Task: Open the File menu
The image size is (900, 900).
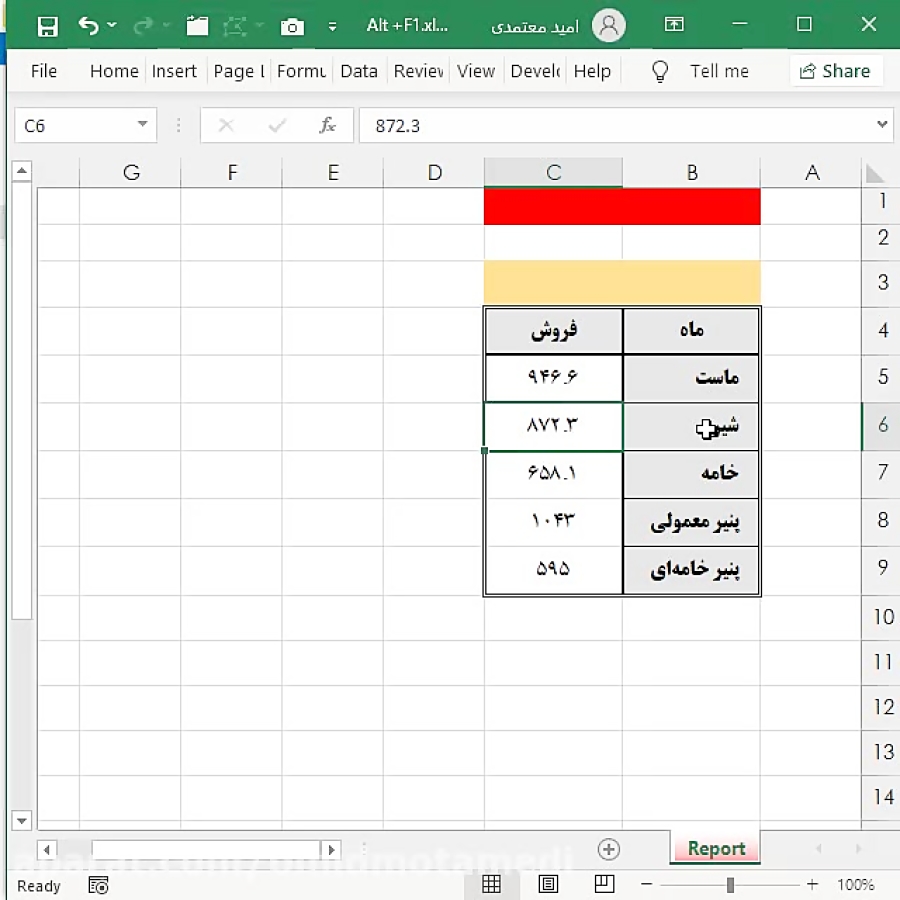Action: [43, 71]
